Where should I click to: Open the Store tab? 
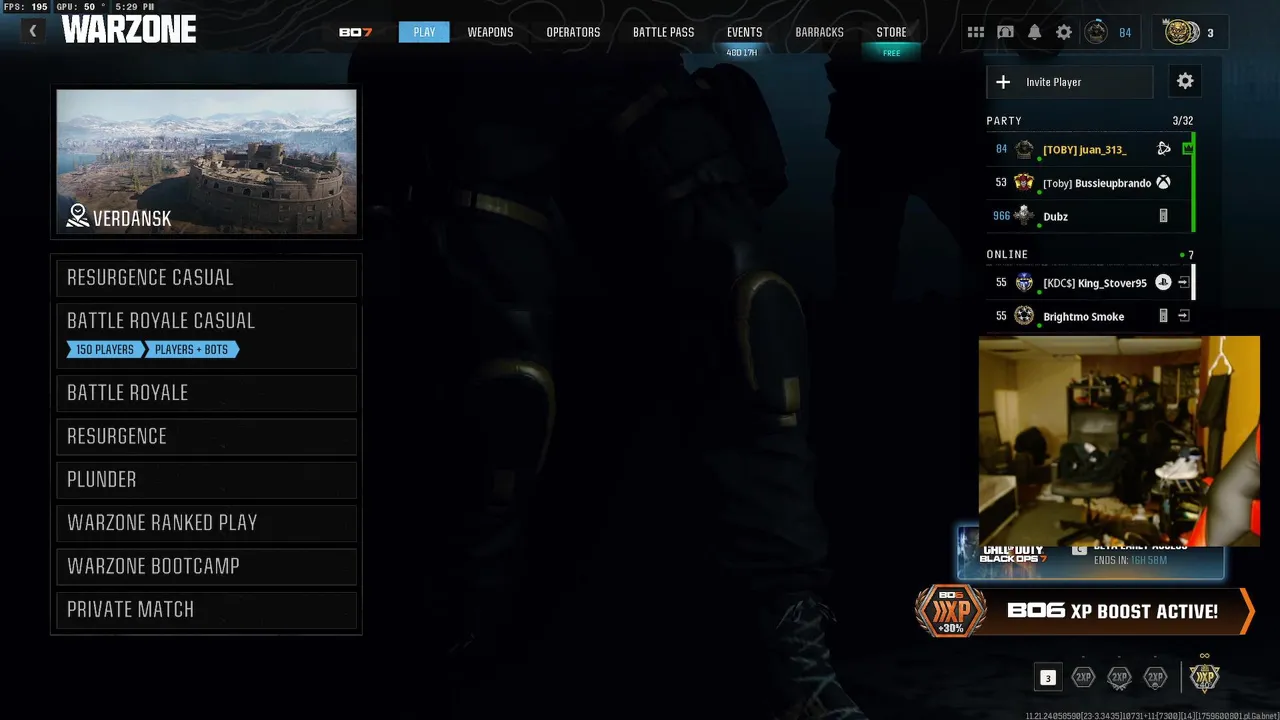point(891,32)
